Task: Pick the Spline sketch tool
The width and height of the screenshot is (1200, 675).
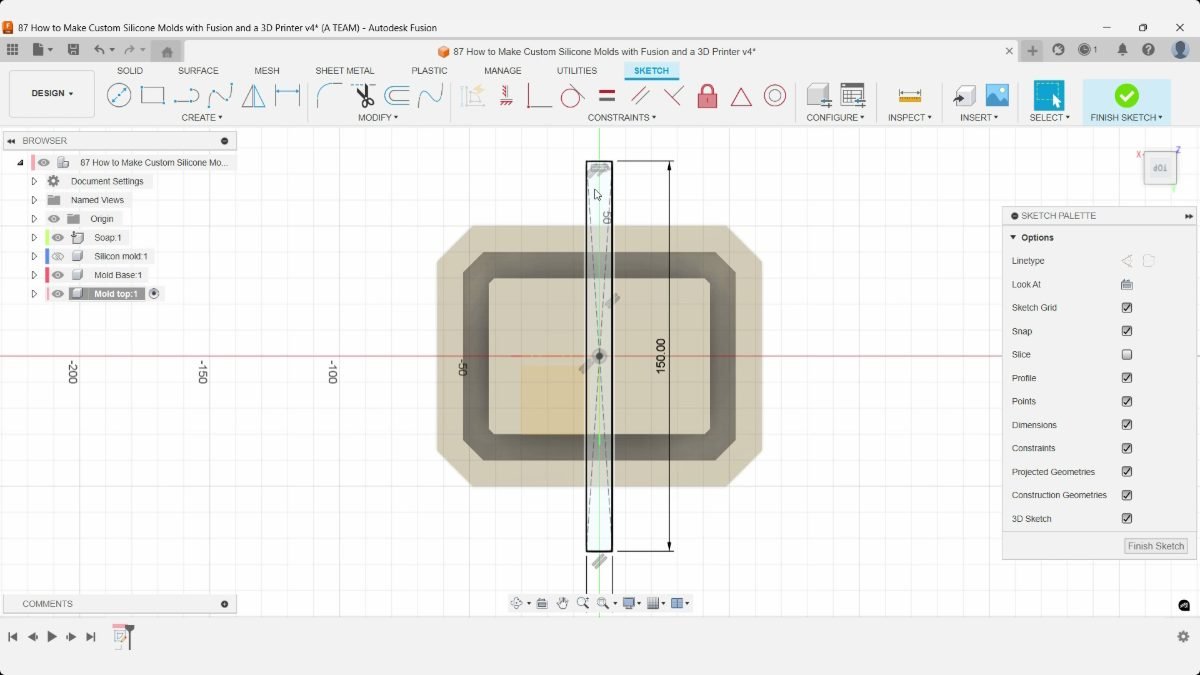Action: point(220,96)
